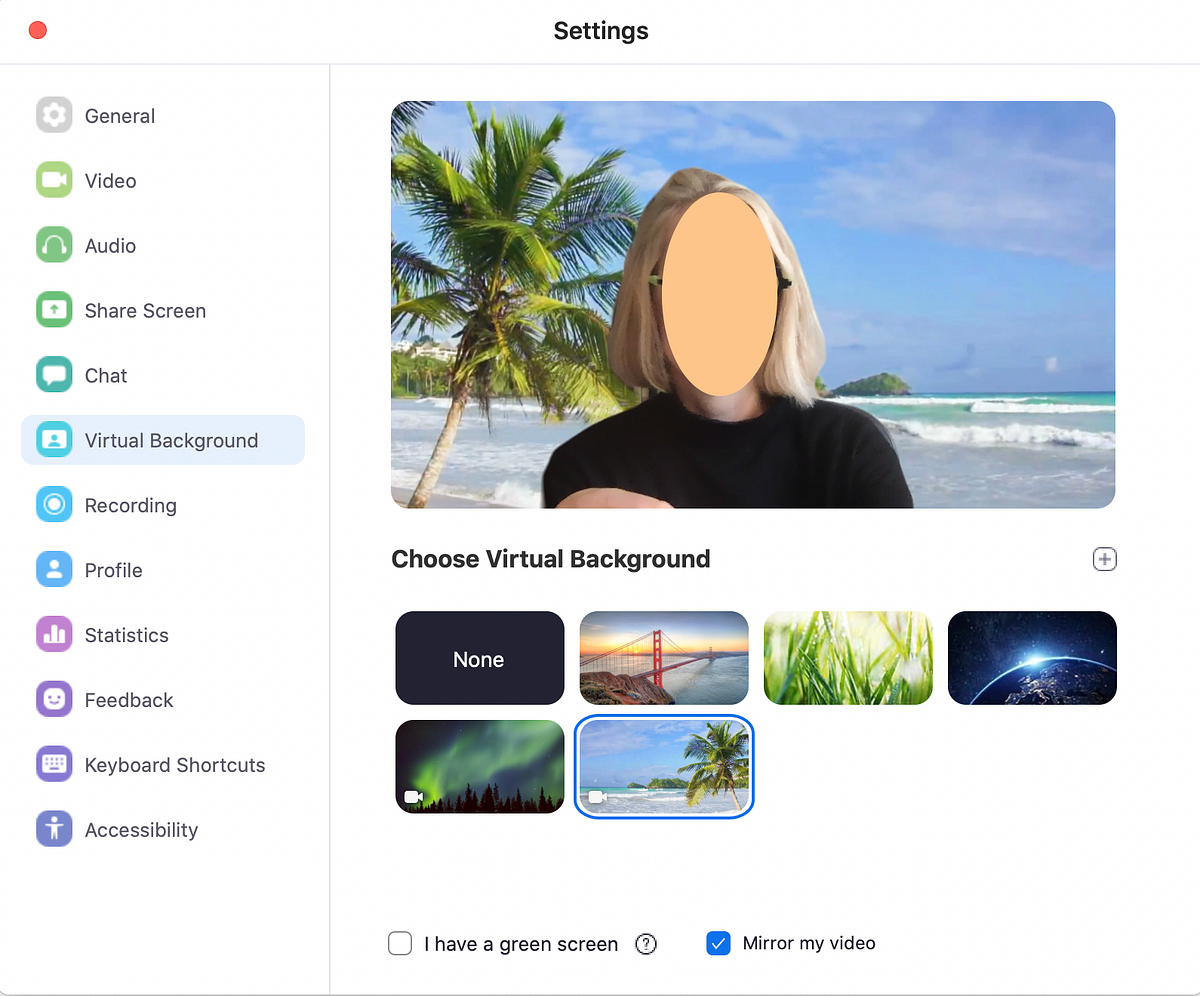Click the Video camera icon in sidebar
The image size is (1200, 996).
pos(54,181)
